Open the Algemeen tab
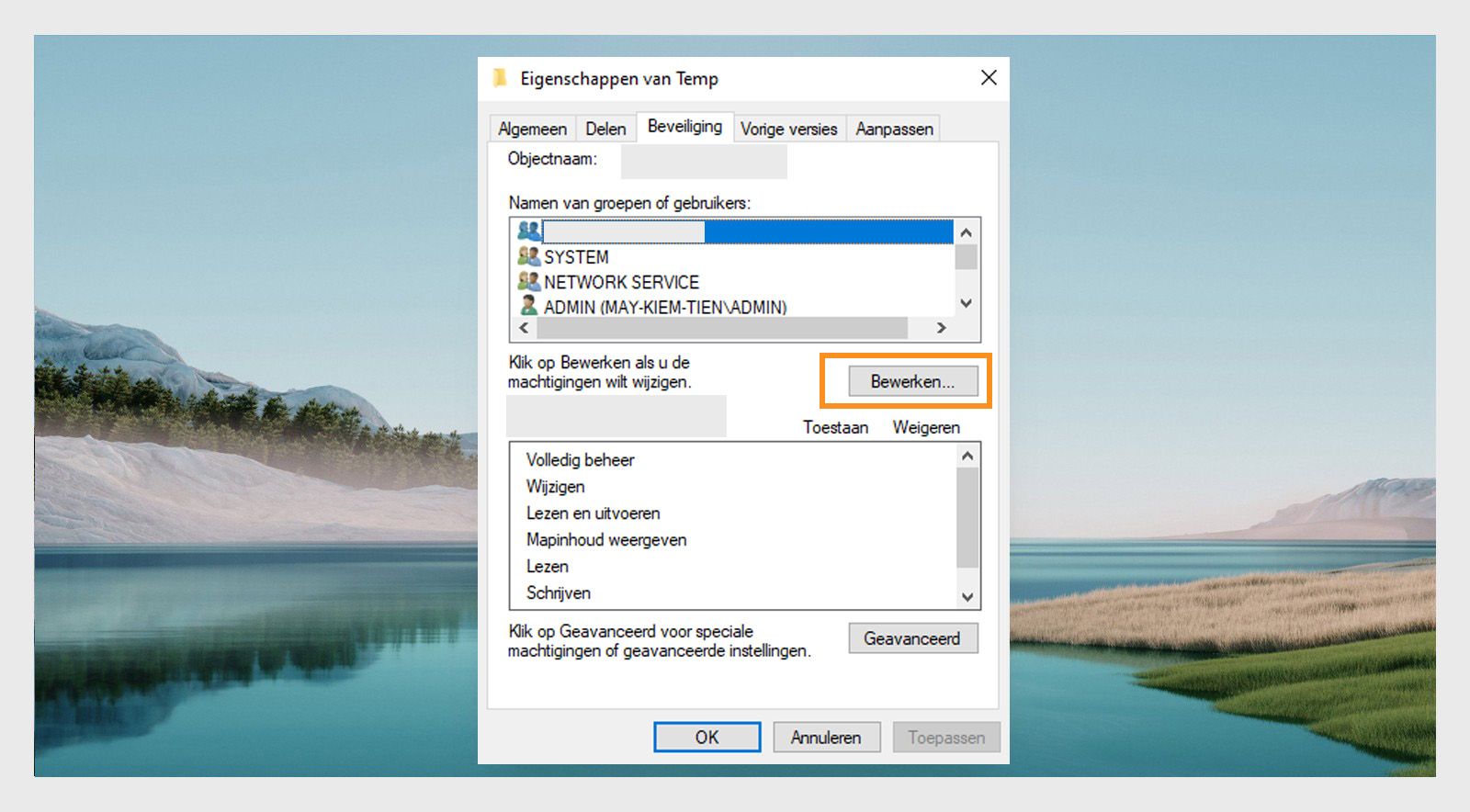This screenshot has width=1470, height=812. click(532, 129)
